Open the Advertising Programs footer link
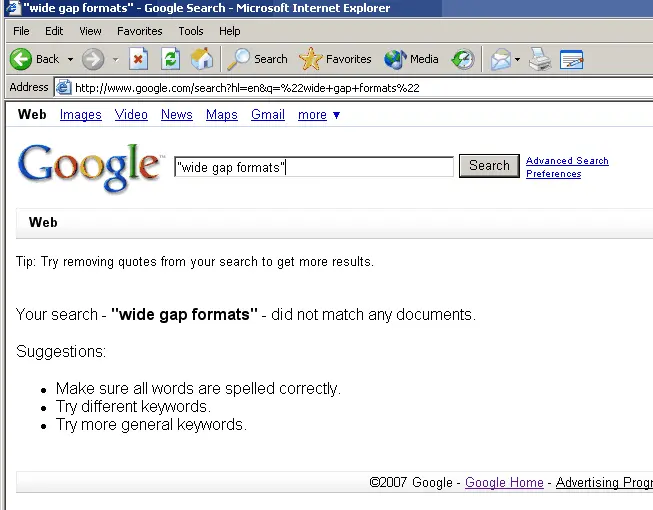The image size is (653, 510). click(604, 482)
